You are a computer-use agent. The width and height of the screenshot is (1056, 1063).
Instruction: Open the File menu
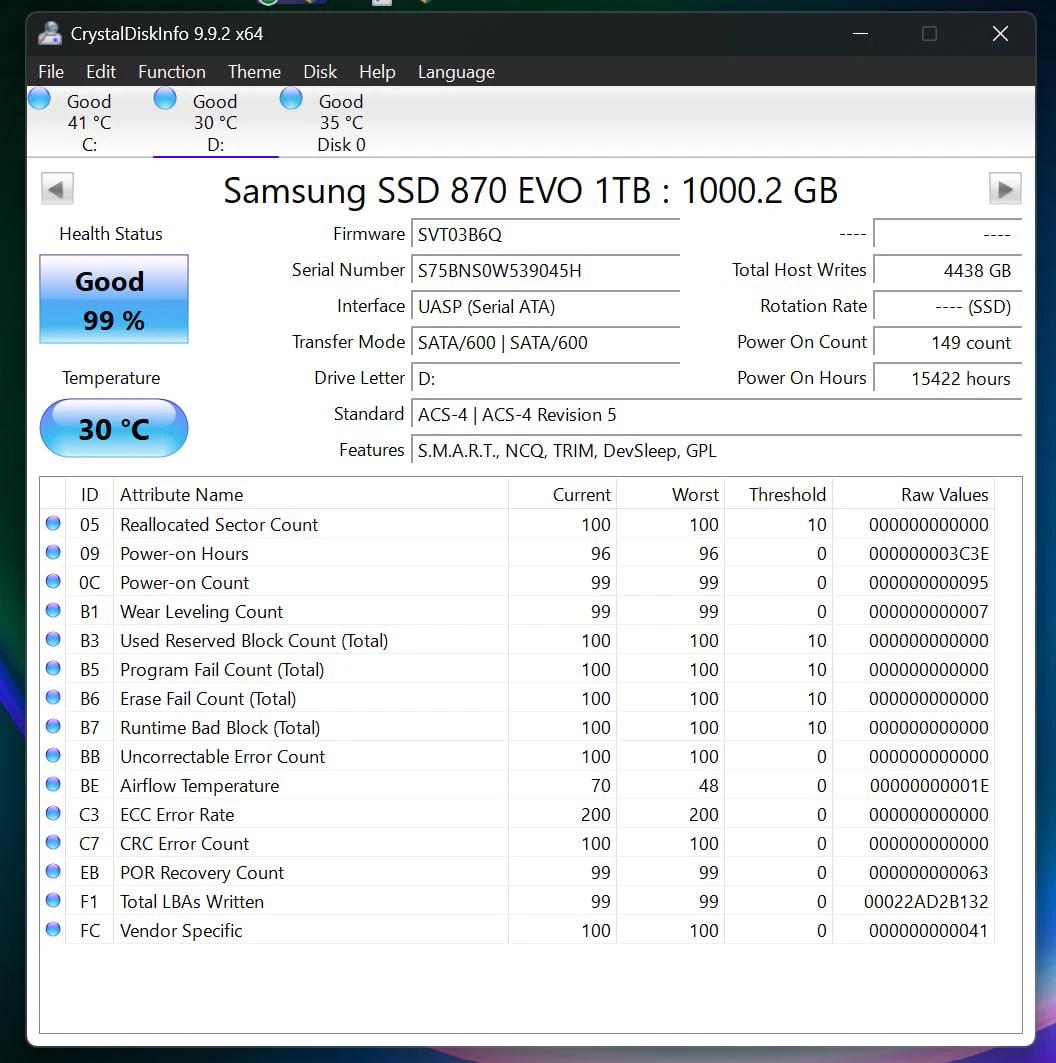point(51,72)
